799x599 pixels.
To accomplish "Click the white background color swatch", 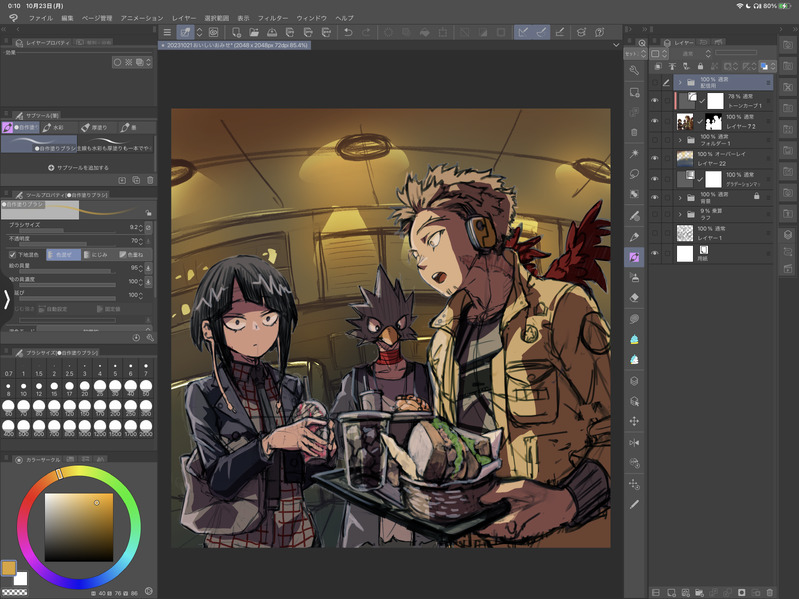I will [21, 579].
